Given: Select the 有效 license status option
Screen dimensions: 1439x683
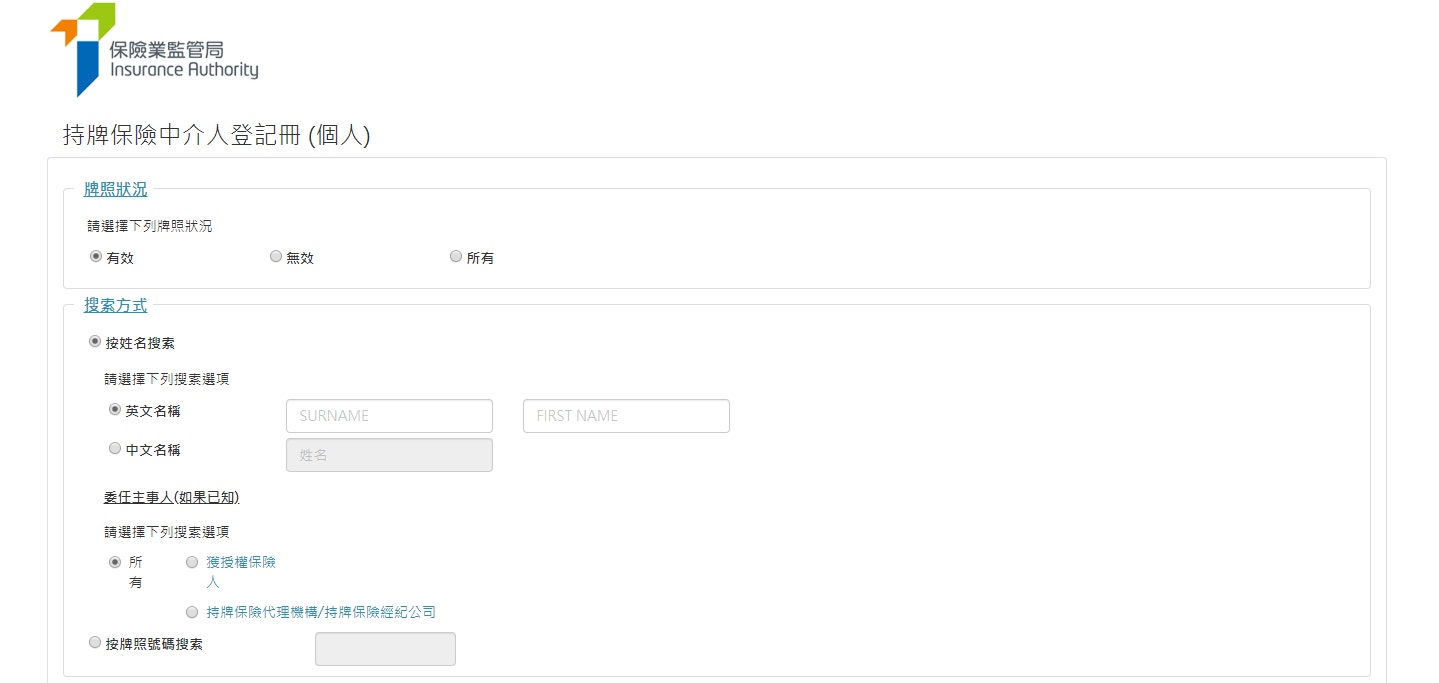Looking at the screenshot, I should [x=96, y=255].
